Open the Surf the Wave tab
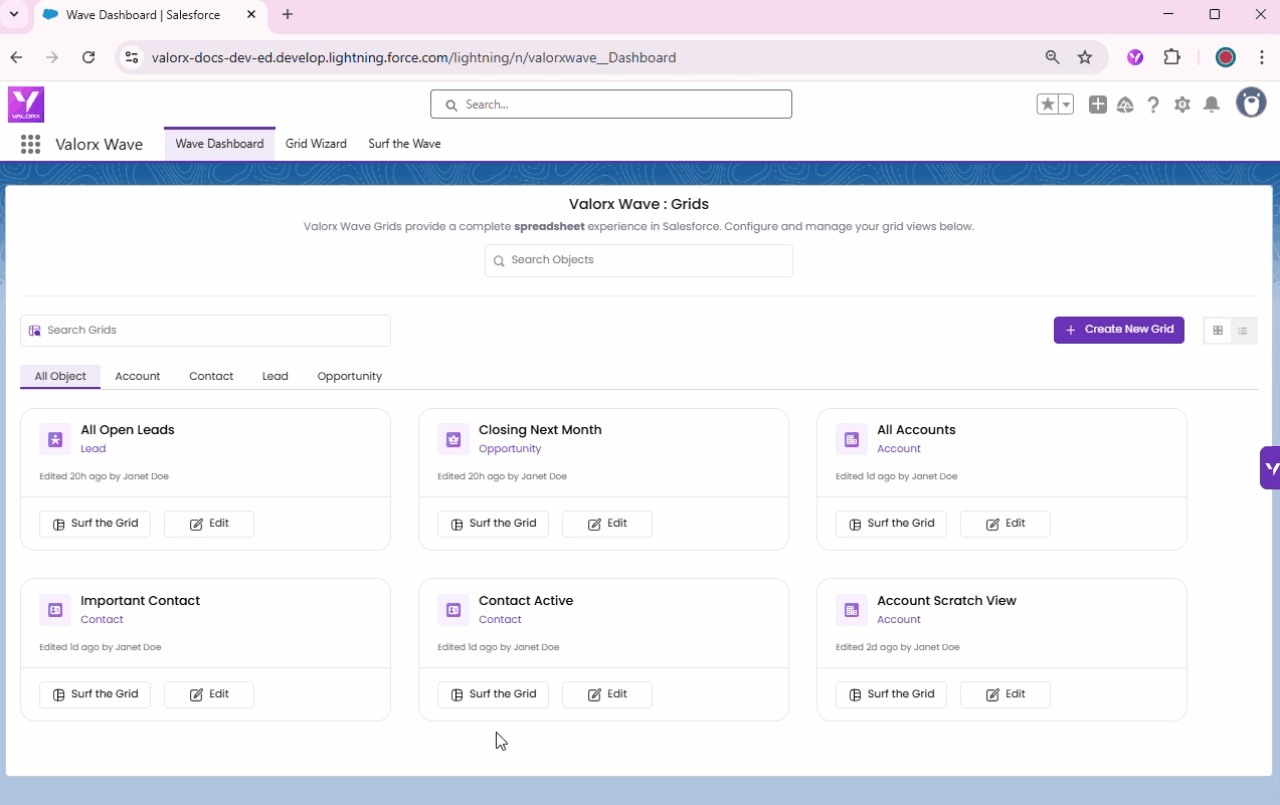The height and width of the screenshot is (805, 1280). pyautogui.click(x=404, y=144)
